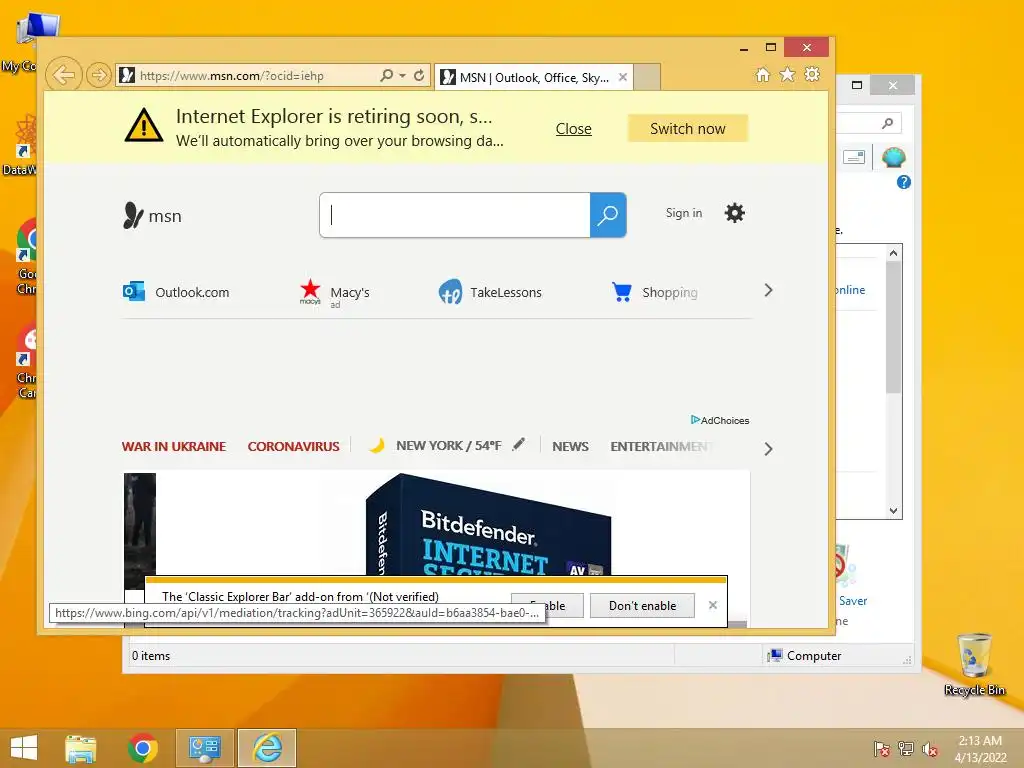Click the blue search magnifier button
1024x768 pixels.
click(608, 215)
